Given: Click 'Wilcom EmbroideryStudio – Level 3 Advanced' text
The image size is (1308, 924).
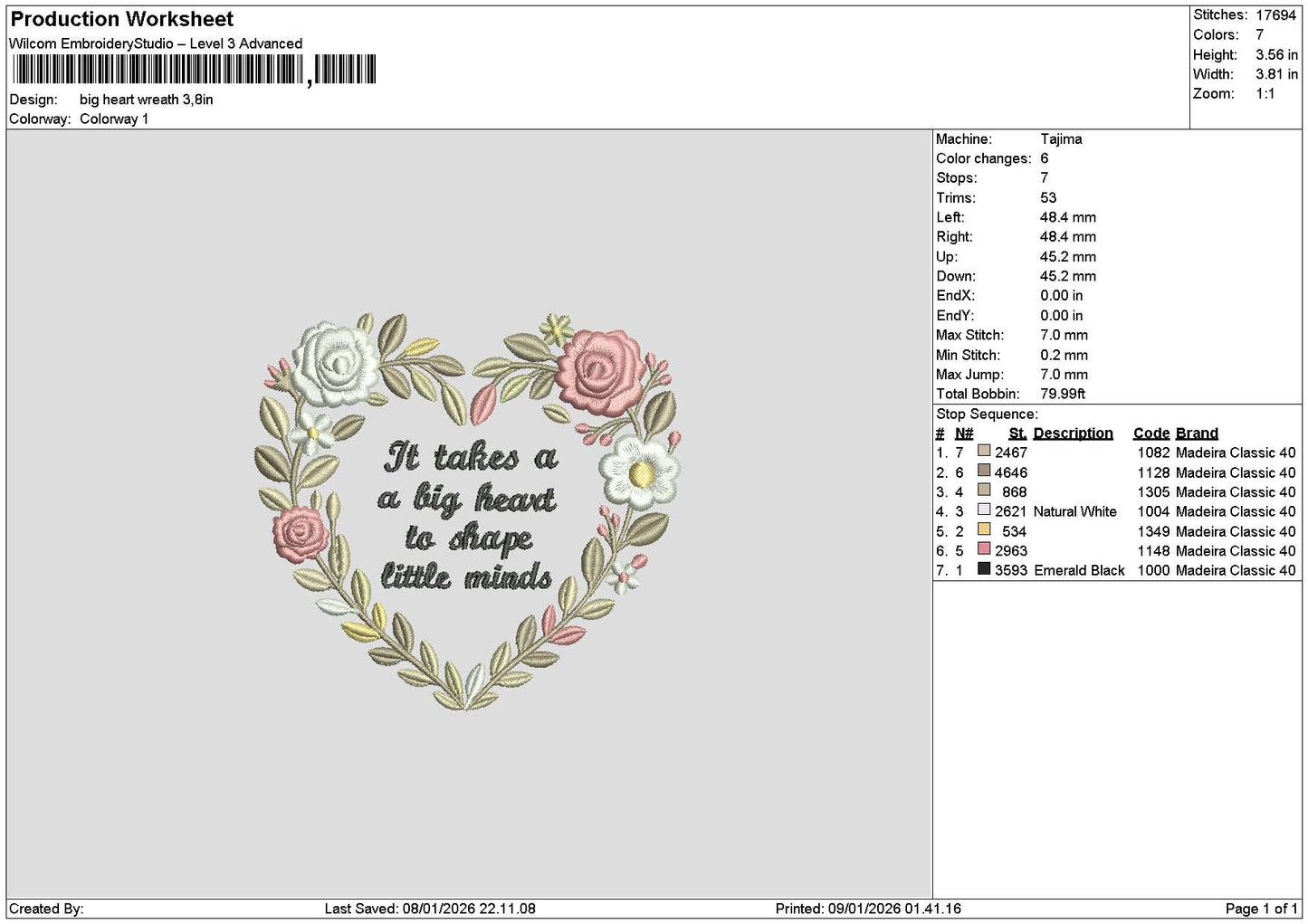Looking at the screenshot, I should [x=156, y=43].
